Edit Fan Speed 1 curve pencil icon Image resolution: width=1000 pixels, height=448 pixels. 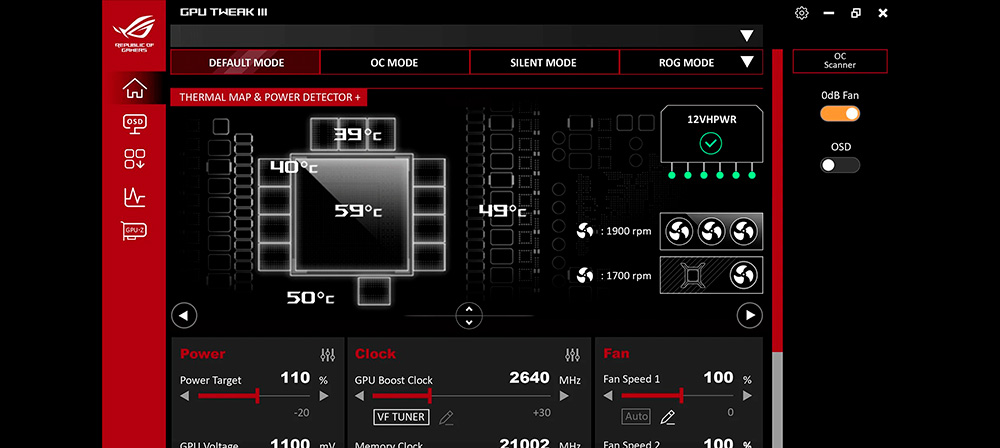click(x=667, y=417)
